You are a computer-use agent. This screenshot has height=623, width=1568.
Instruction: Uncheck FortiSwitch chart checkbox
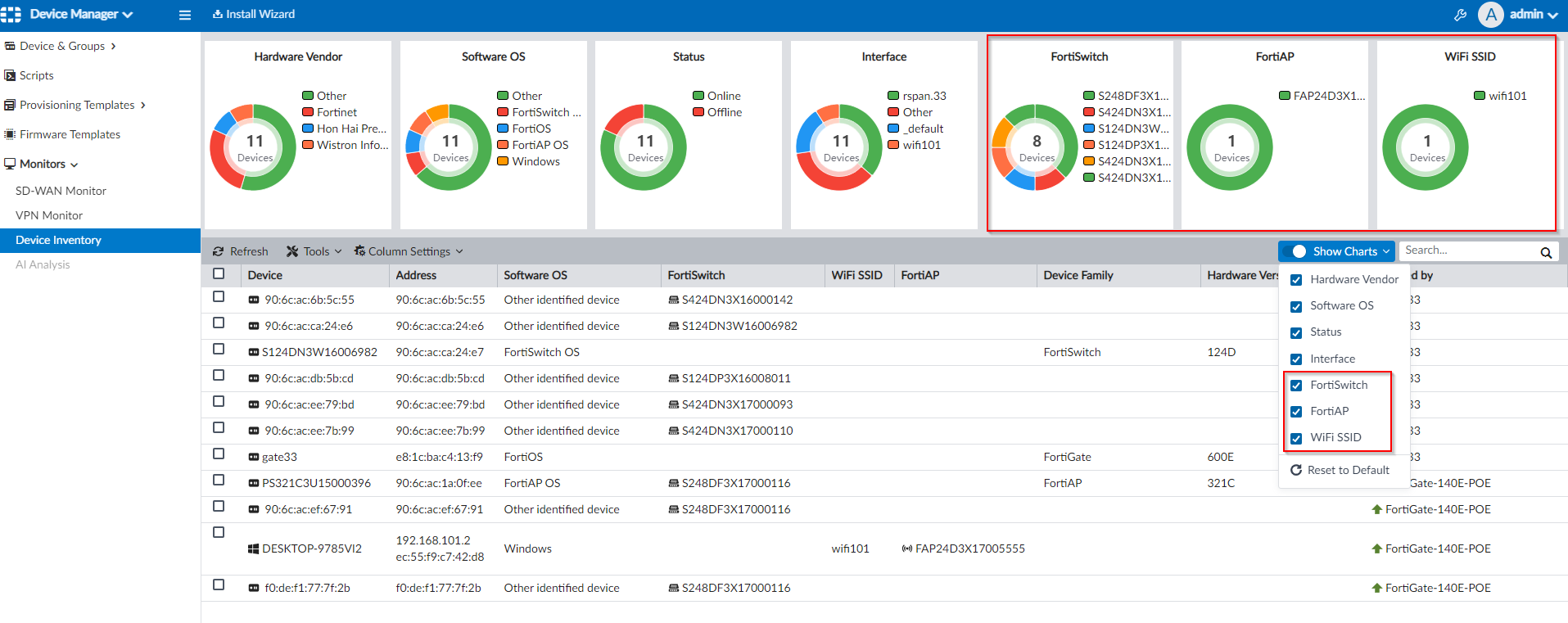click(x=1296, y=386)
